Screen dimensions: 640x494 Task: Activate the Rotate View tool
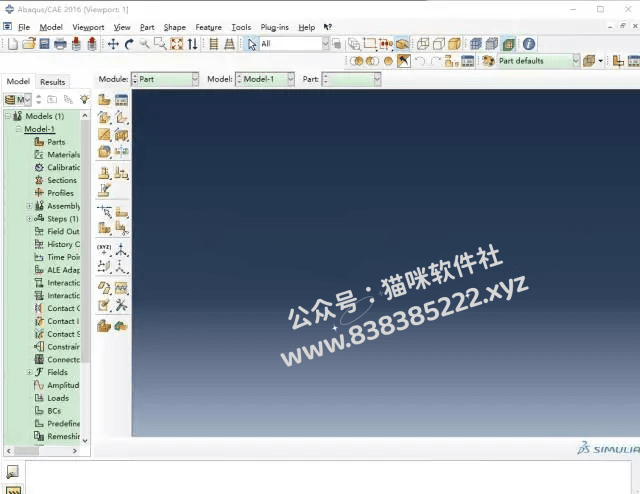tap(129, 44)
